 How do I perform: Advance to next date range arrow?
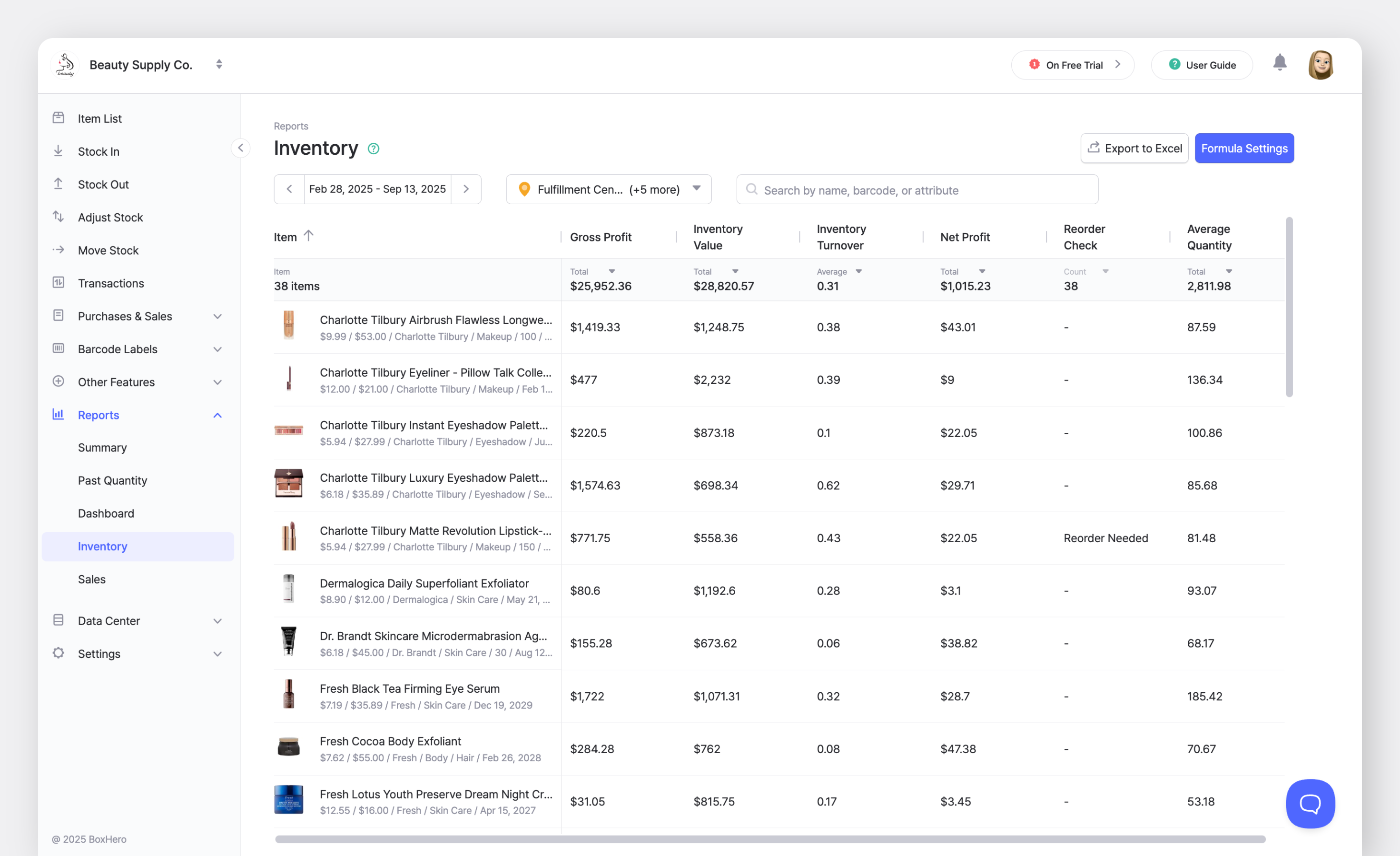coord(466,189)
